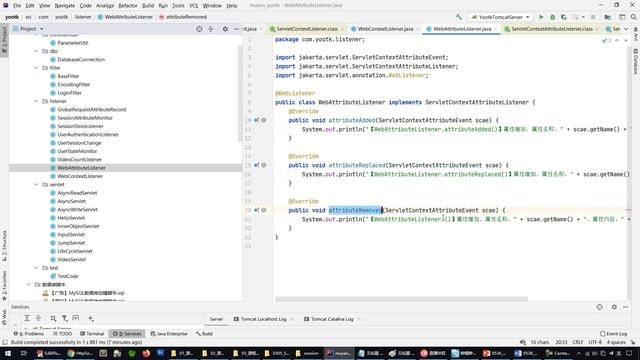This screenshot has width=640, height=360.
Task: Toggle the Favorites tool window stripe button
Action: 4,285
